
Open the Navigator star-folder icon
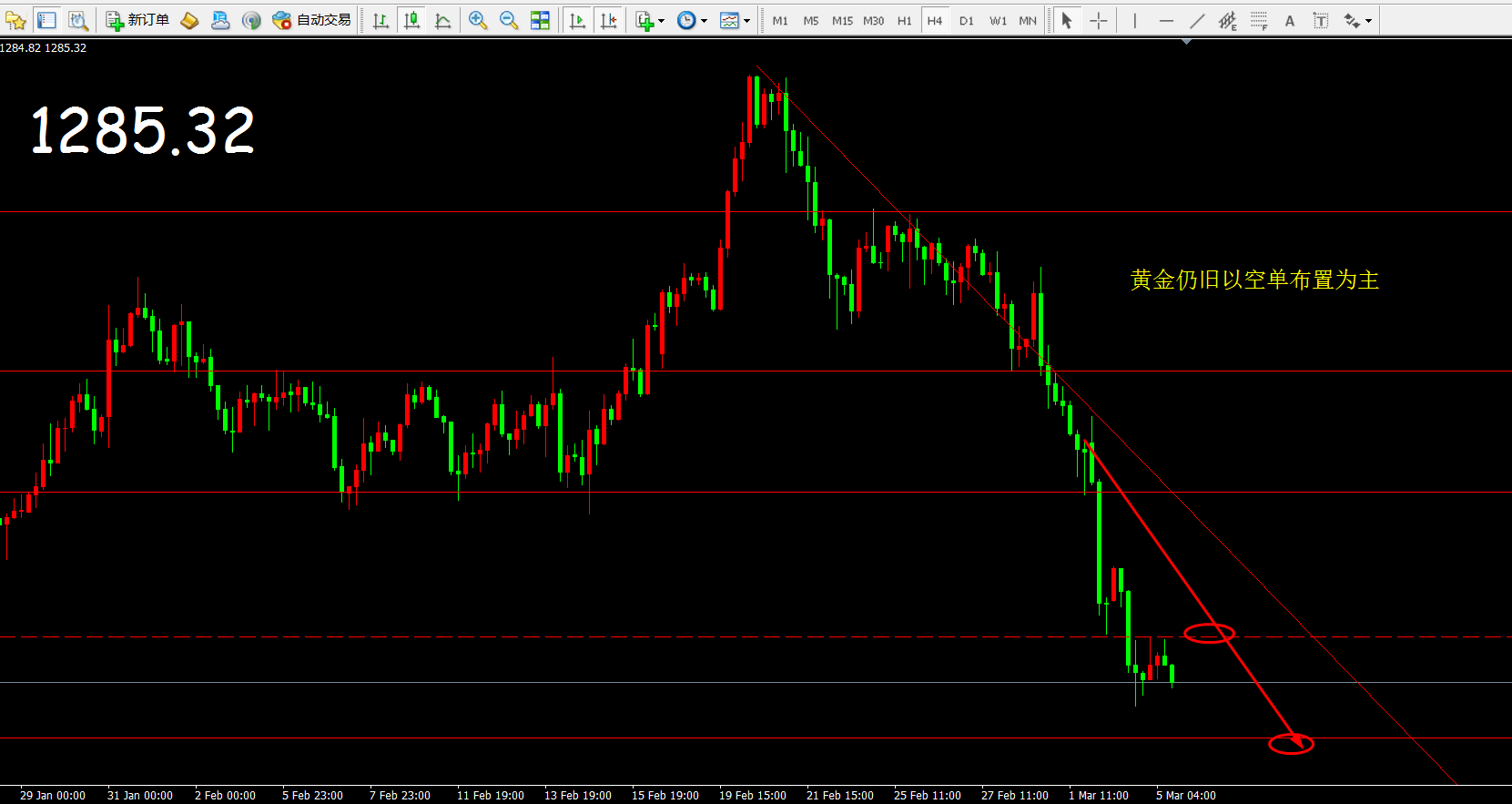(x=15, y=20)
